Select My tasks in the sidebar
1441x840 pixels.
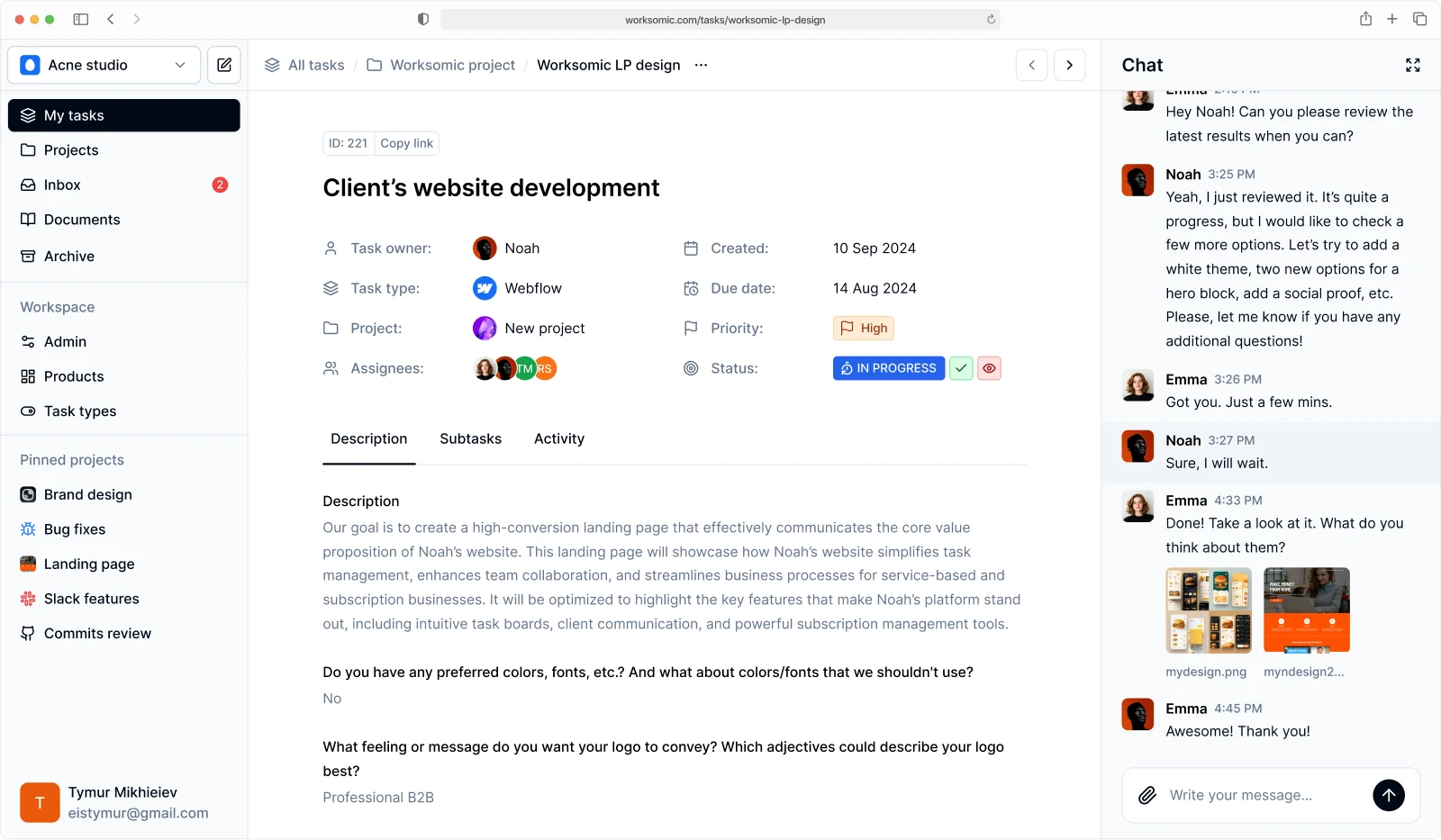(74, 115)
